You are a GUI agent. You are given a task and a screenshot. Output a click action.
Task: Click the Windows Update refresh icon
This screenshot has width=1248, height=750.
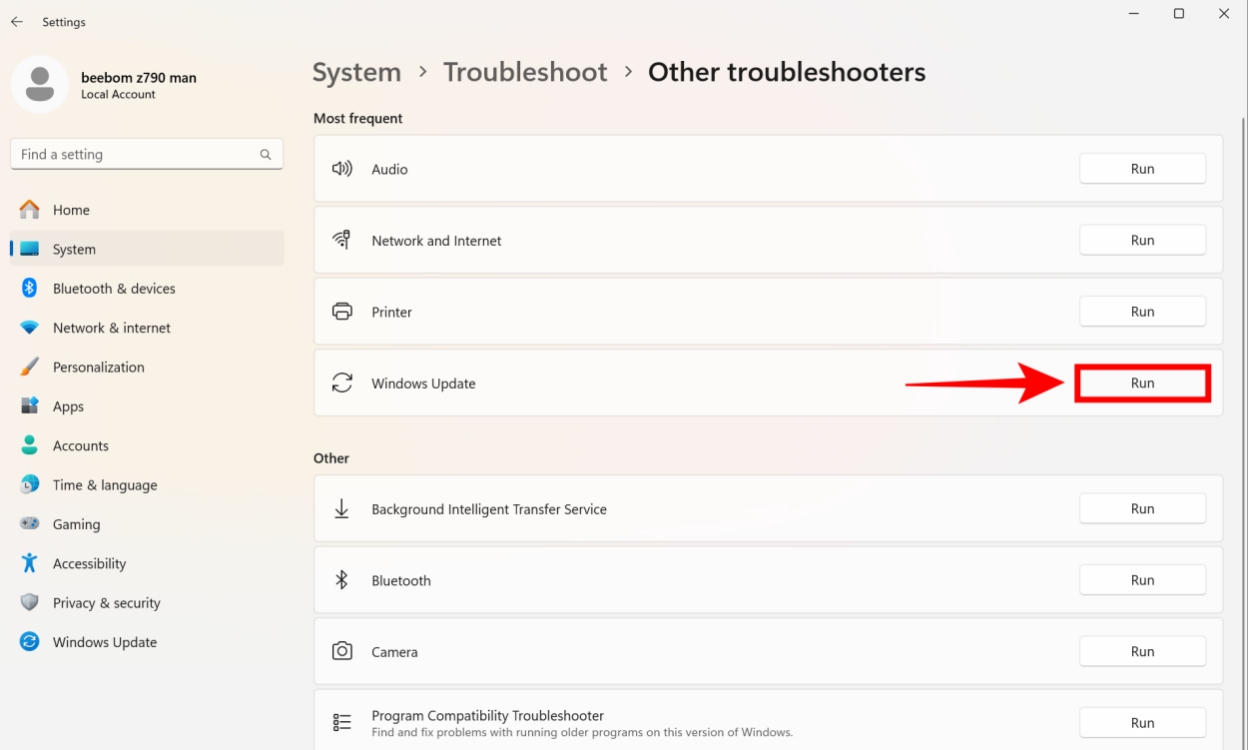coord(341,383)
